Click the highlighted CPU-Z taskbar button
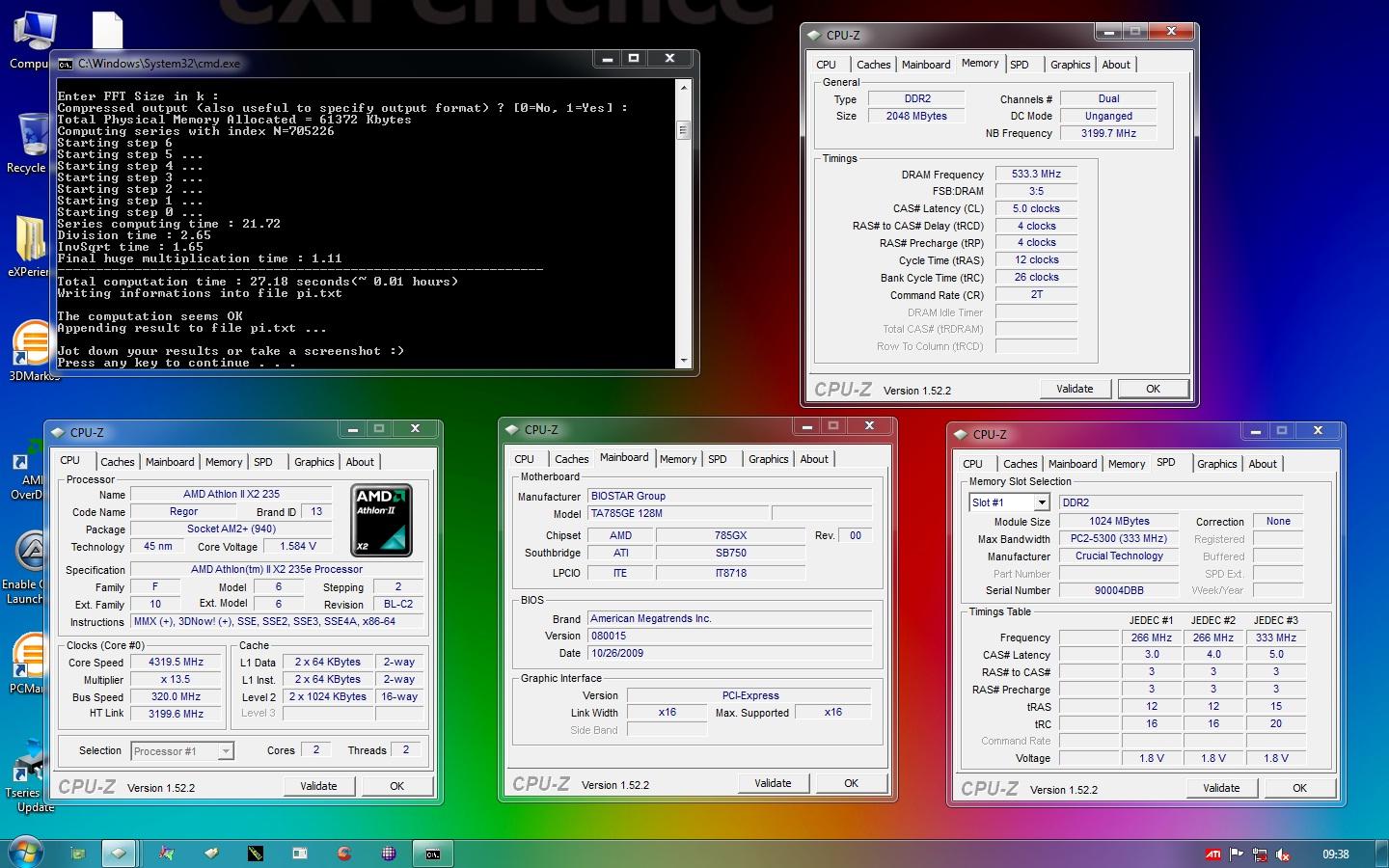The image size is (1389, 868). (x=119, y=854)
